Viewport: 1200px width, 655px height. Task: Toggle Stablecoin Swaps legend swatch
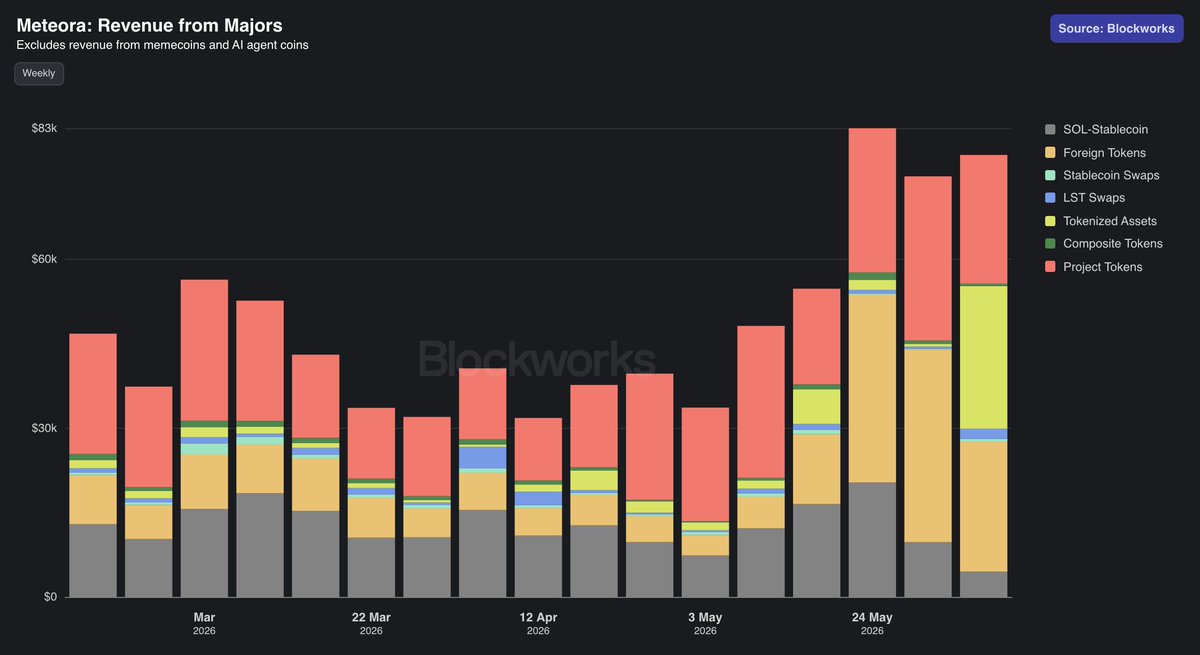coord(1050,175)
